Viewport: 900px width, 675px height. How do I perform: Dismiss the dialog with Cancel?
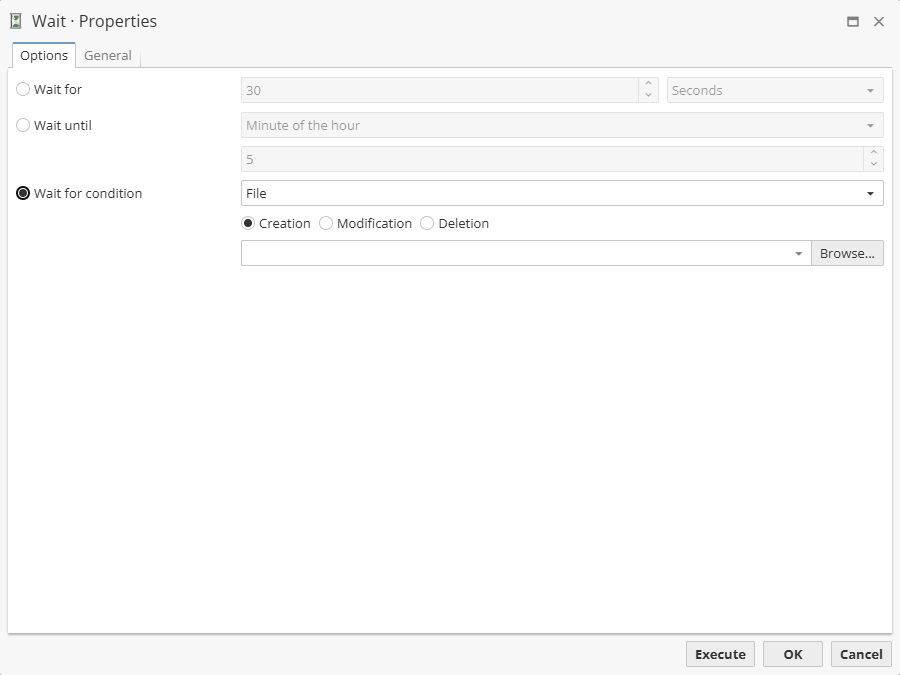coord(861,654)
